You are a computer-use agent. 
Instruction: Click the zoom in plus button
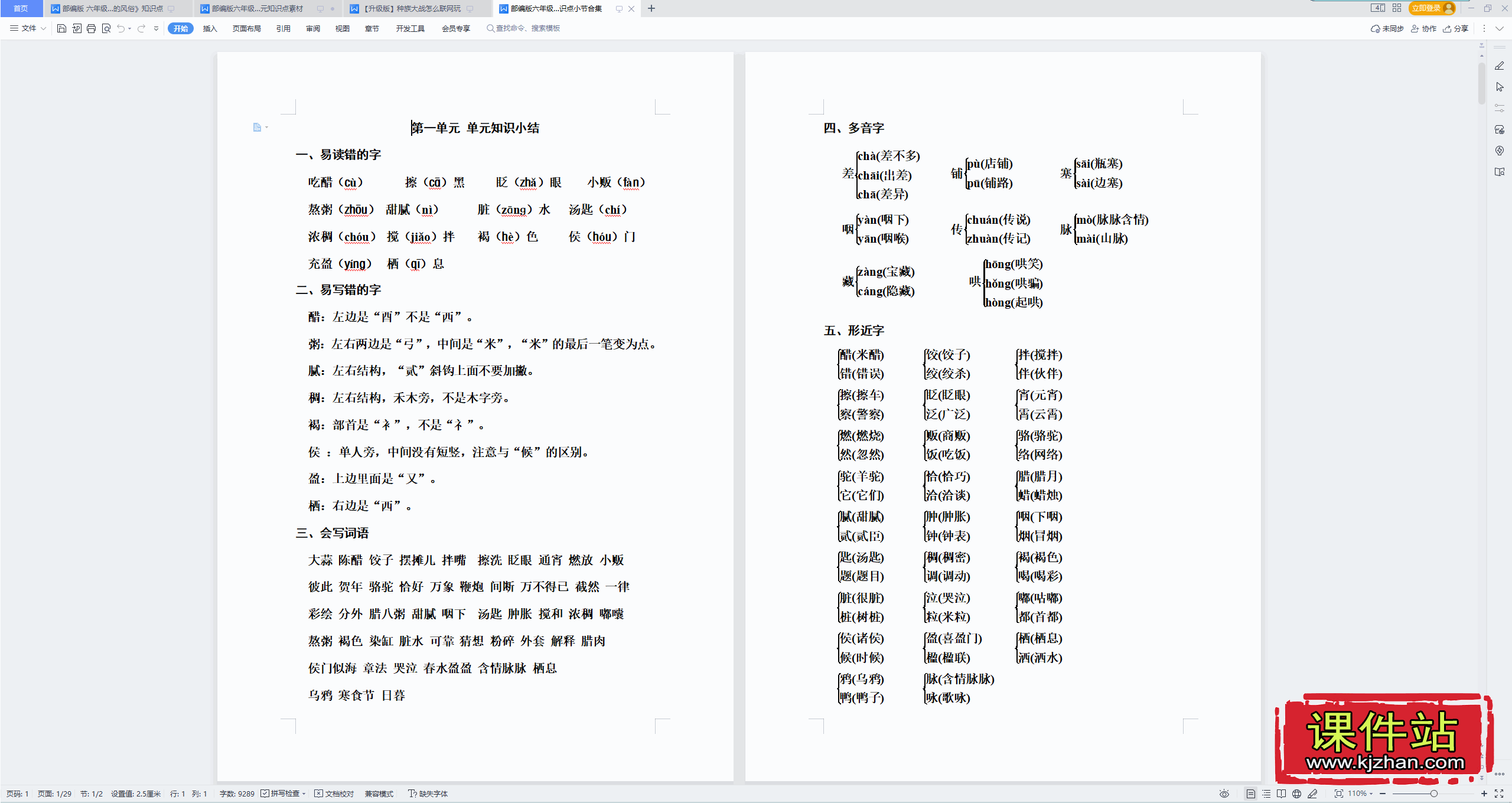[x=1484, y=794]
